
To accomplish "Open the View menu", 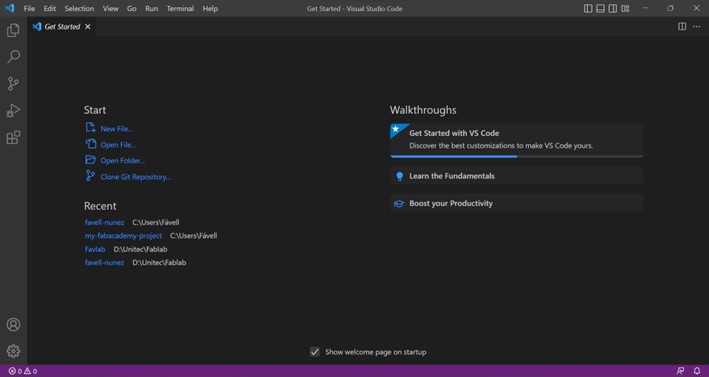I will coord(110,9).
